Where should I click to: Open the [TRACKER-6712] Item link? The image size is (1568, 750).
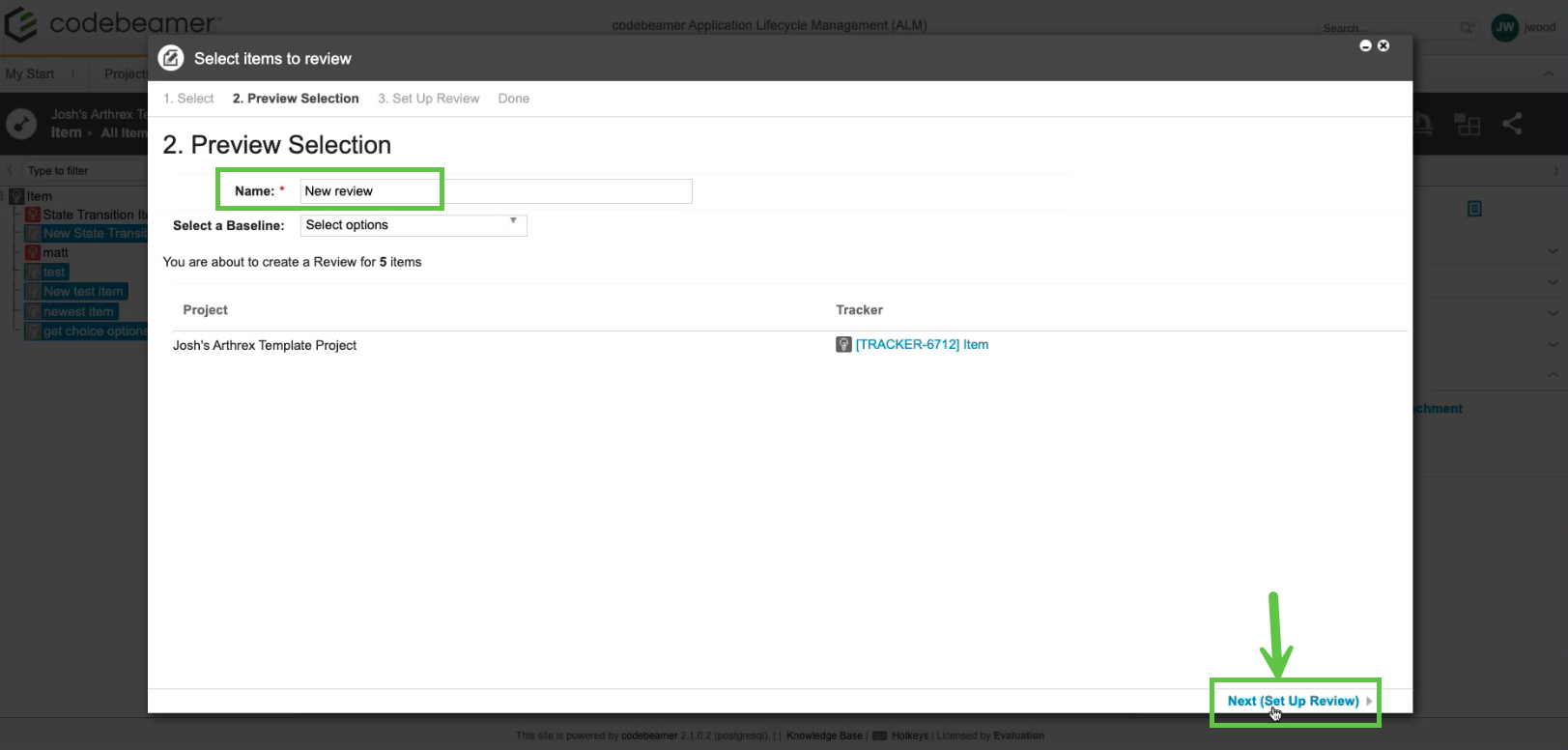921,345
